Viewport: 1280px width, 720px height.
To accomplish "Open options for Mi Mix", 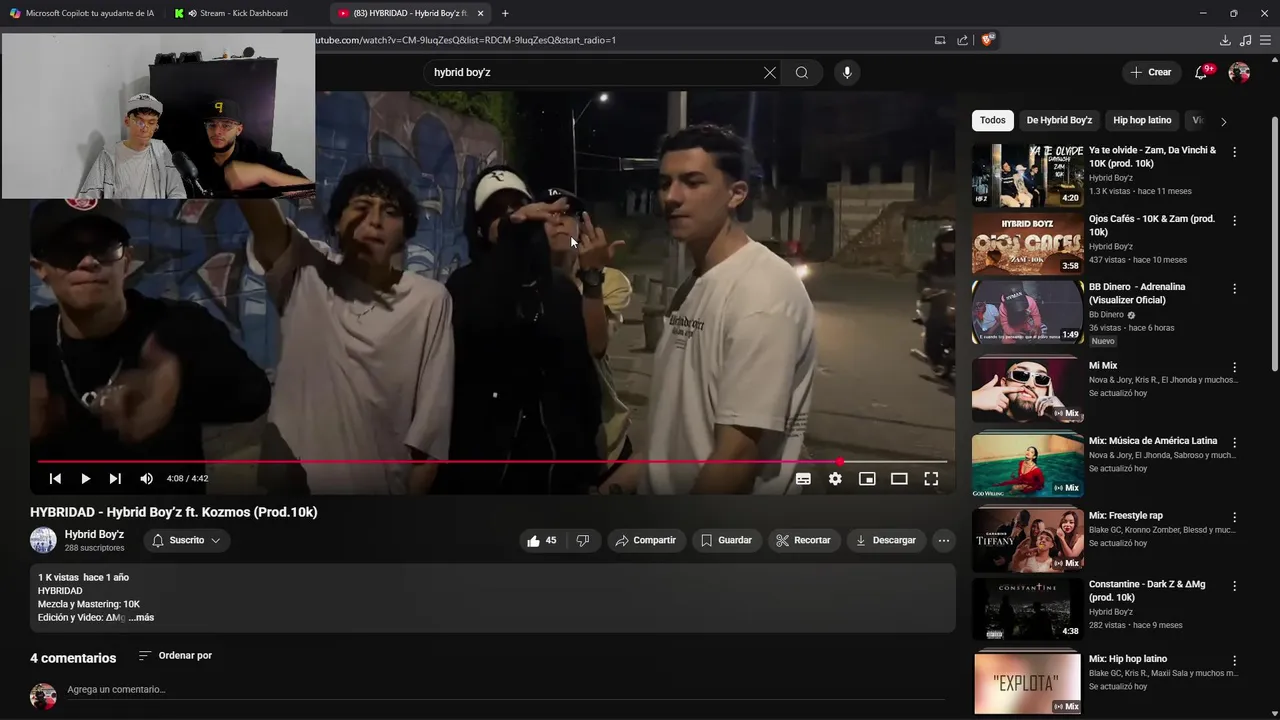I will coord(1234,367).
